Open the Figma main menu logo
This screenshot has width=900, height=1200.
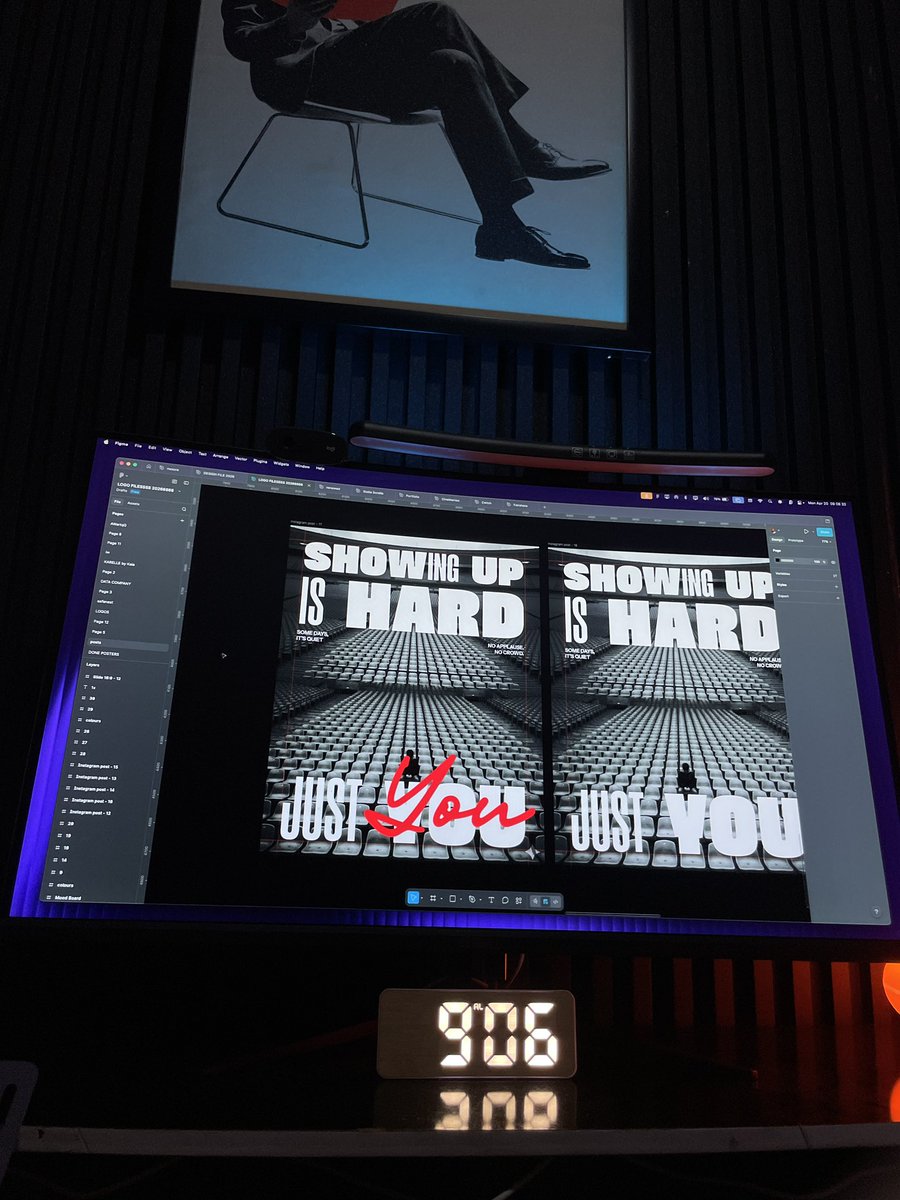coord(122,475)
